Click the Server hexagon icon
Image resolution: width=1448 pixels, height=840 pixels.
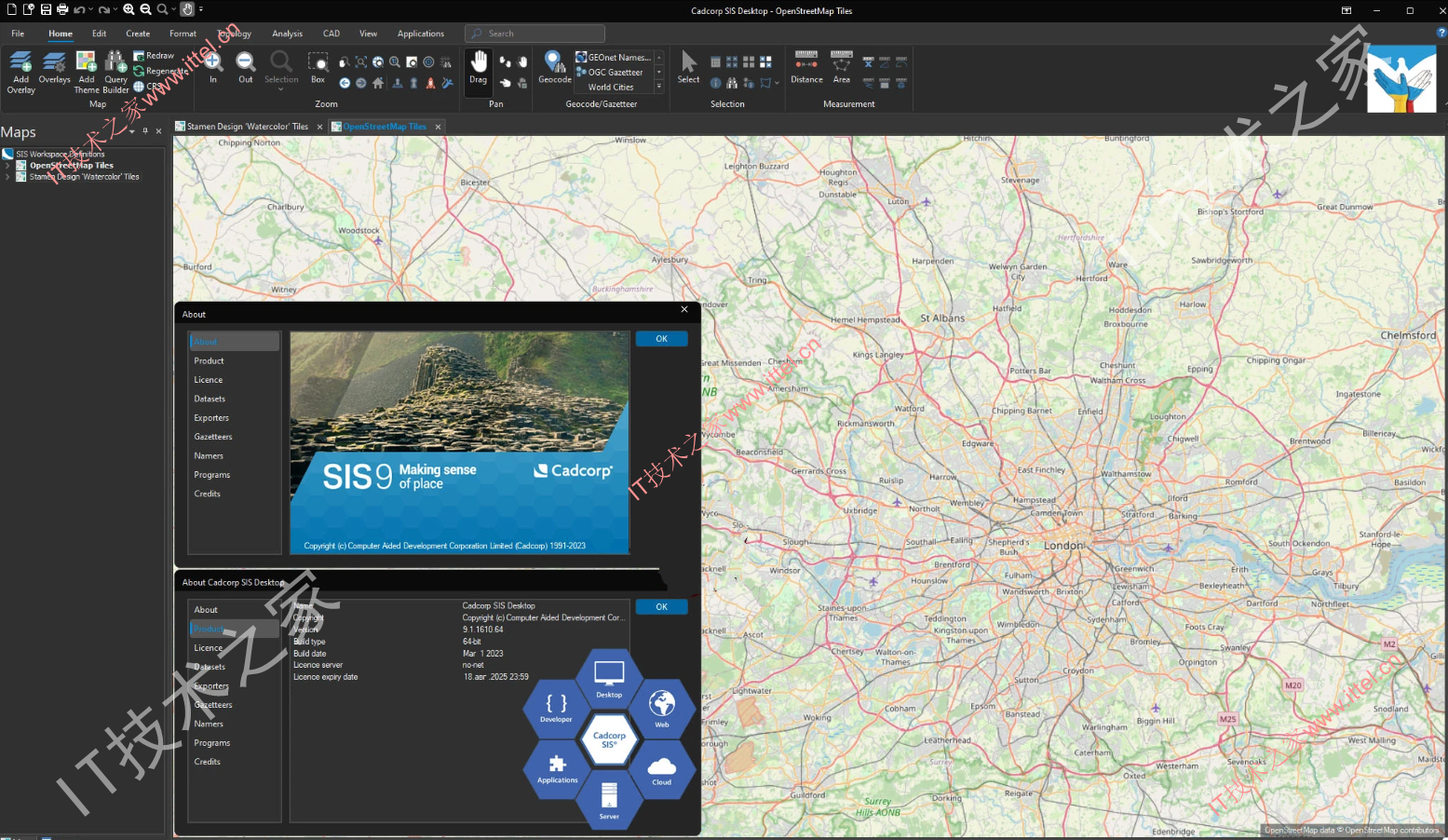[609, 800]
